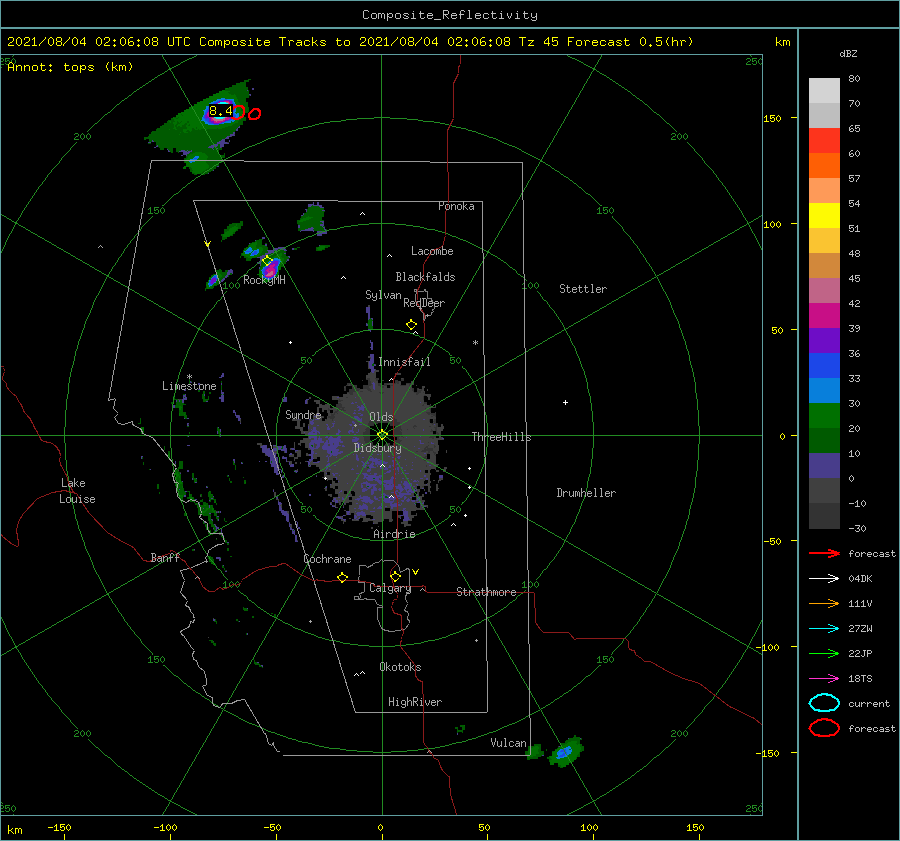Click the Vulcan city label
Image resolution: width=900 pixels, height=841 pixels.
[x=508, y=743]
